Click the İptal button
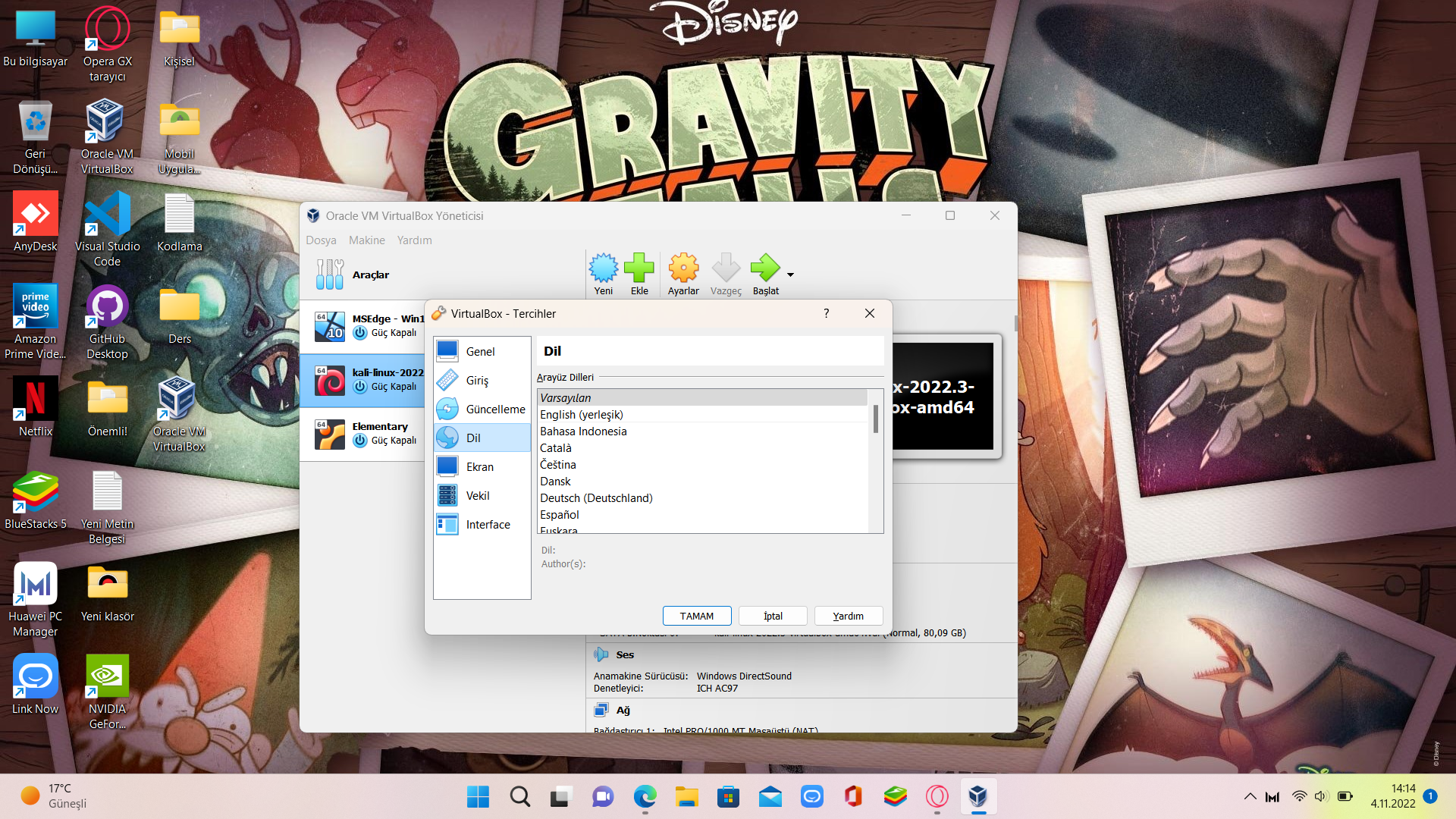Screen dimensions: 1456x819 tap(773, 616)
